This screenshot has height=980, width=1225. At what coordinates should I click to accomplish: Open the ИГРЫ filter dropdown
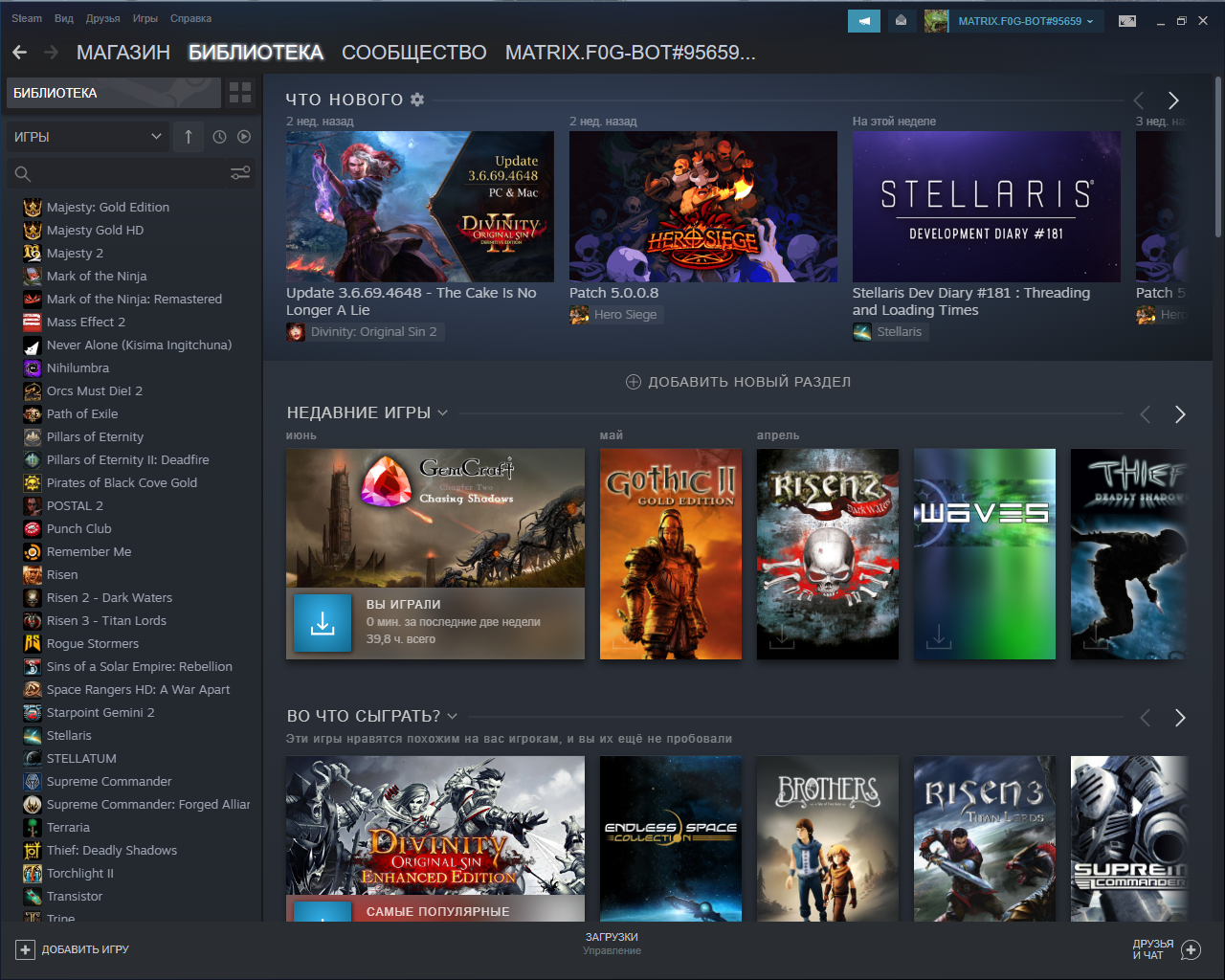click(87, 137)
